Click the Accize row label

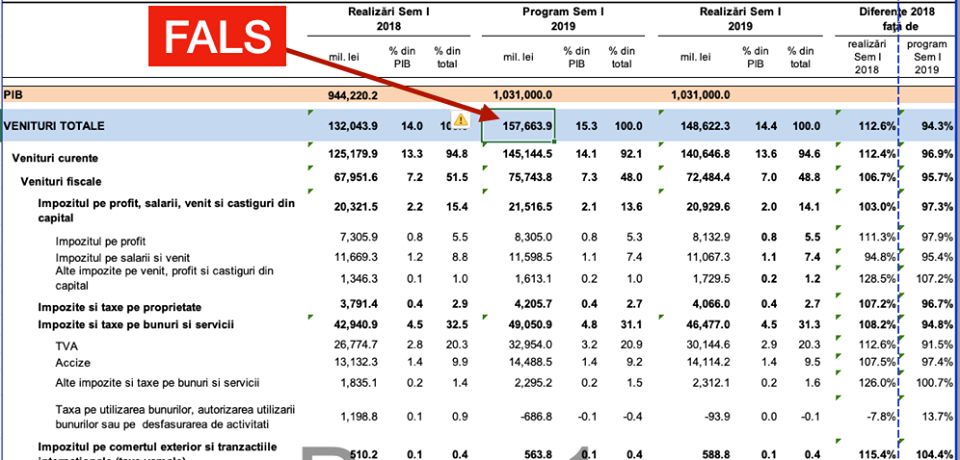[x=74, y=362]
